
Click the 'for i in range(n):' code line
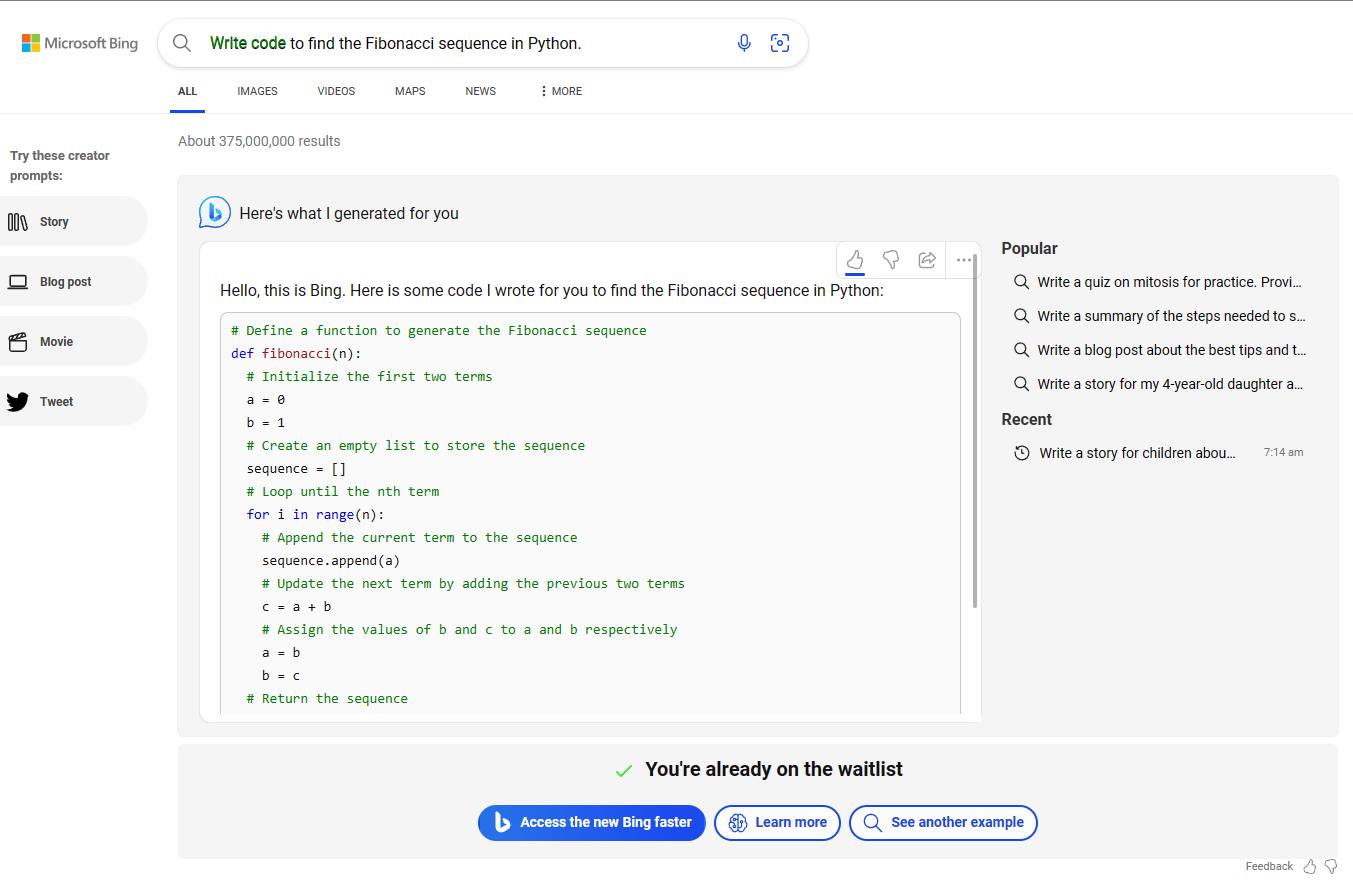(x=315, y=514)
